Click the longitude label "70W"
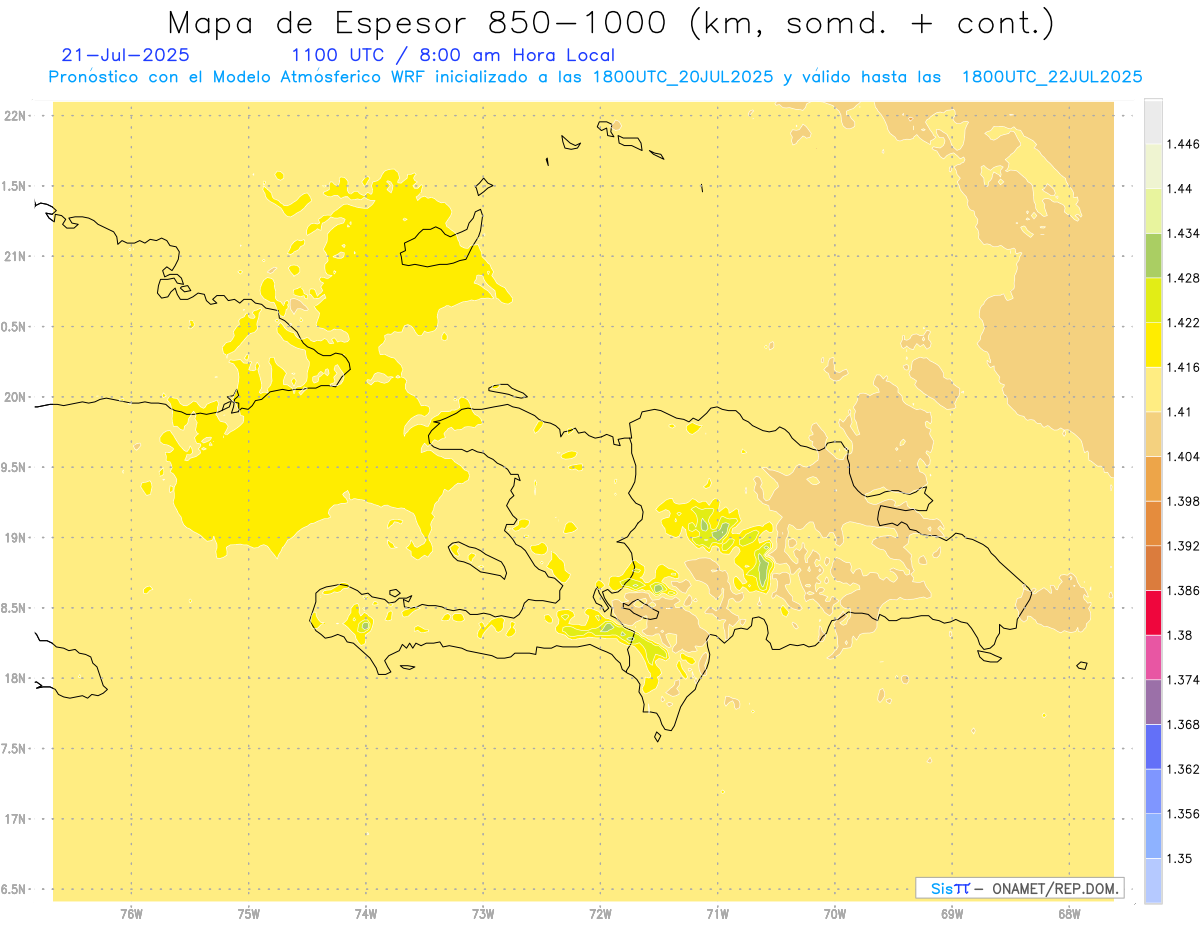Screen dimensions: 1200x927 pyautogui.click(x=835, y=914)
